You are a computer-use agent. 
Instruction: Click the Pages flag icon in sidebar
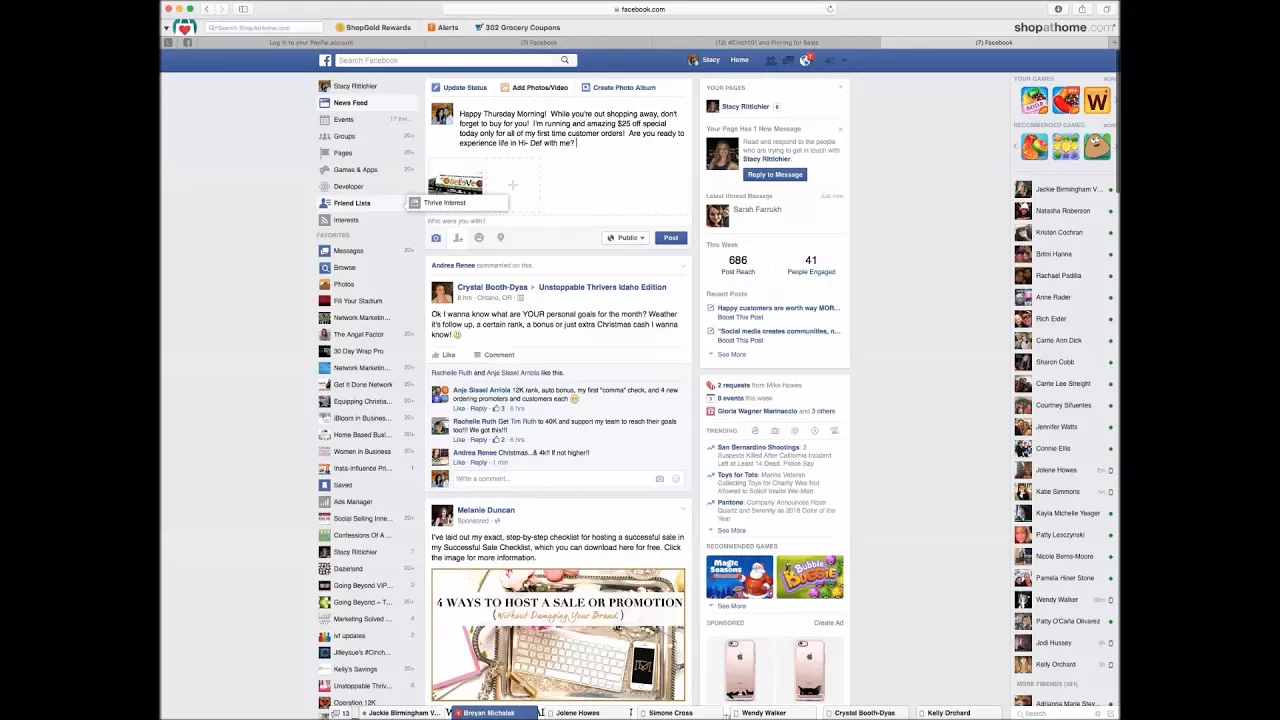(x=324, y=153)
